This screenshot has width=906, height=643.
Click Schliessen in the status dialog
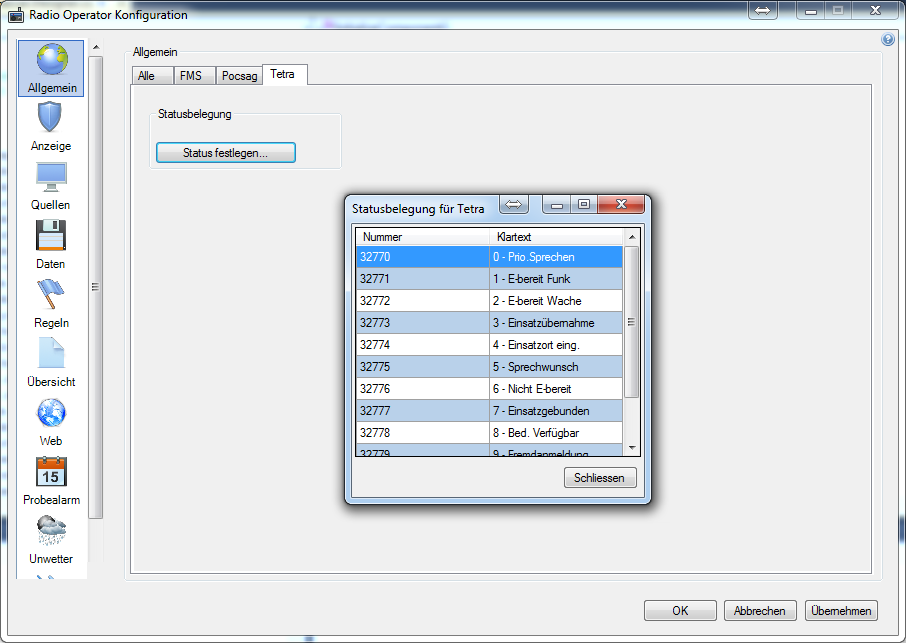click(600, 478)
